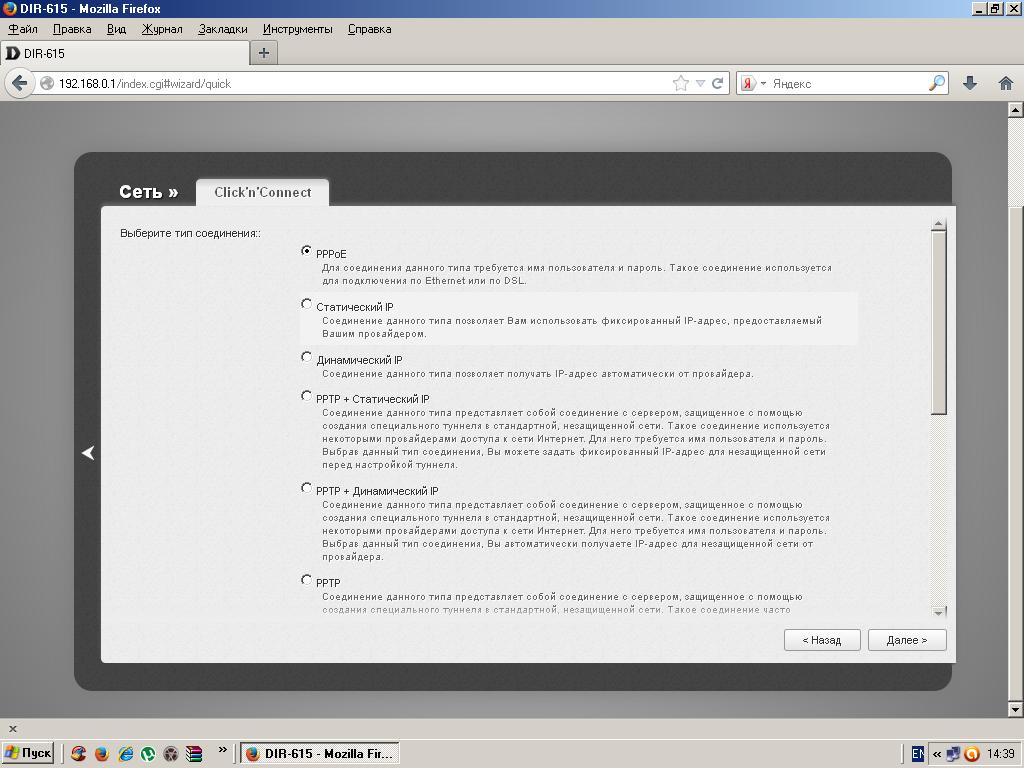Launch Internet Explorer from quick launch
1024x768 pixels.
click(125, 754)
